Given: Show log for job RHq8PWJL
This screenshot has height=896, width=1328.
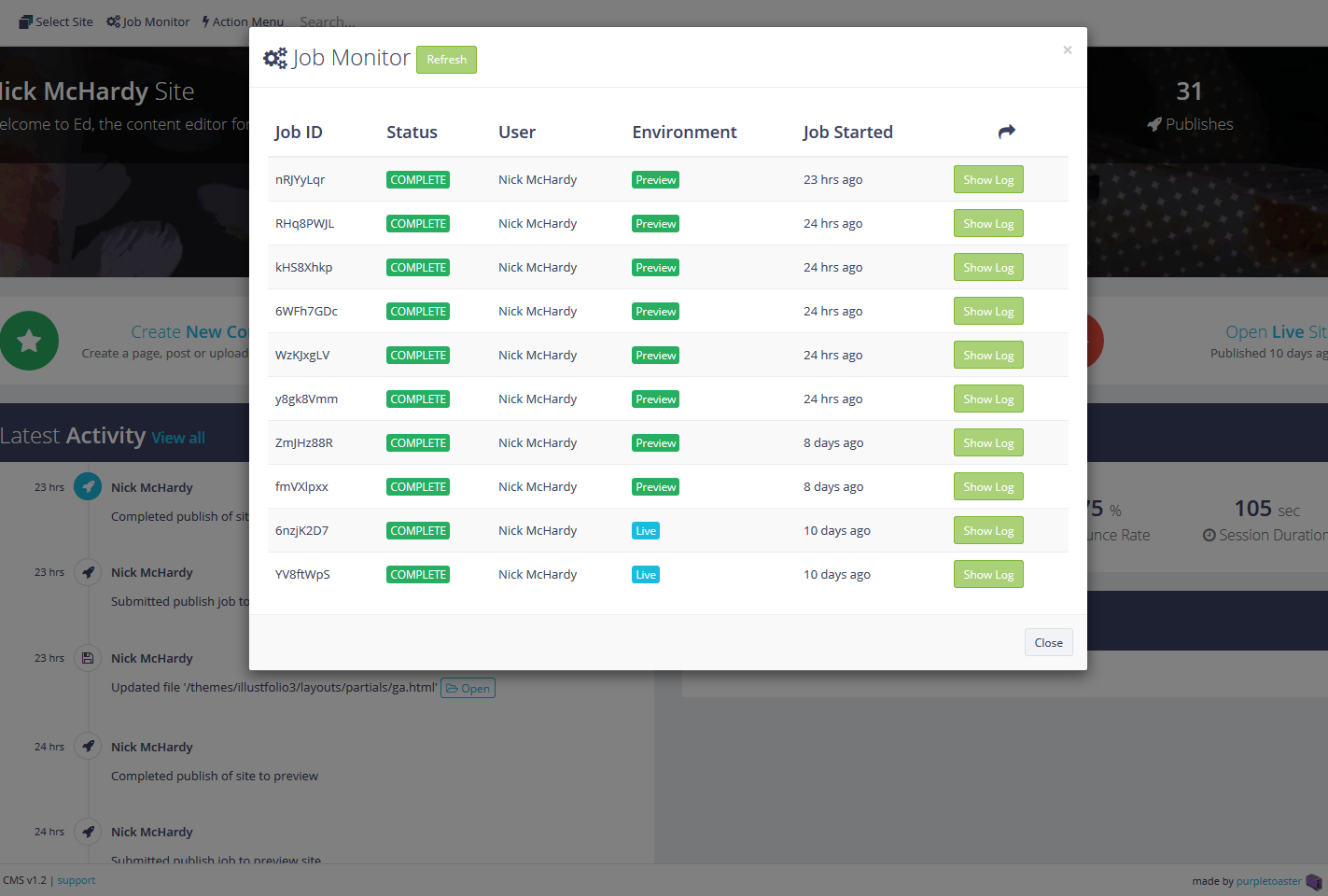Looking at the screenshot, I should pos(988,224).
